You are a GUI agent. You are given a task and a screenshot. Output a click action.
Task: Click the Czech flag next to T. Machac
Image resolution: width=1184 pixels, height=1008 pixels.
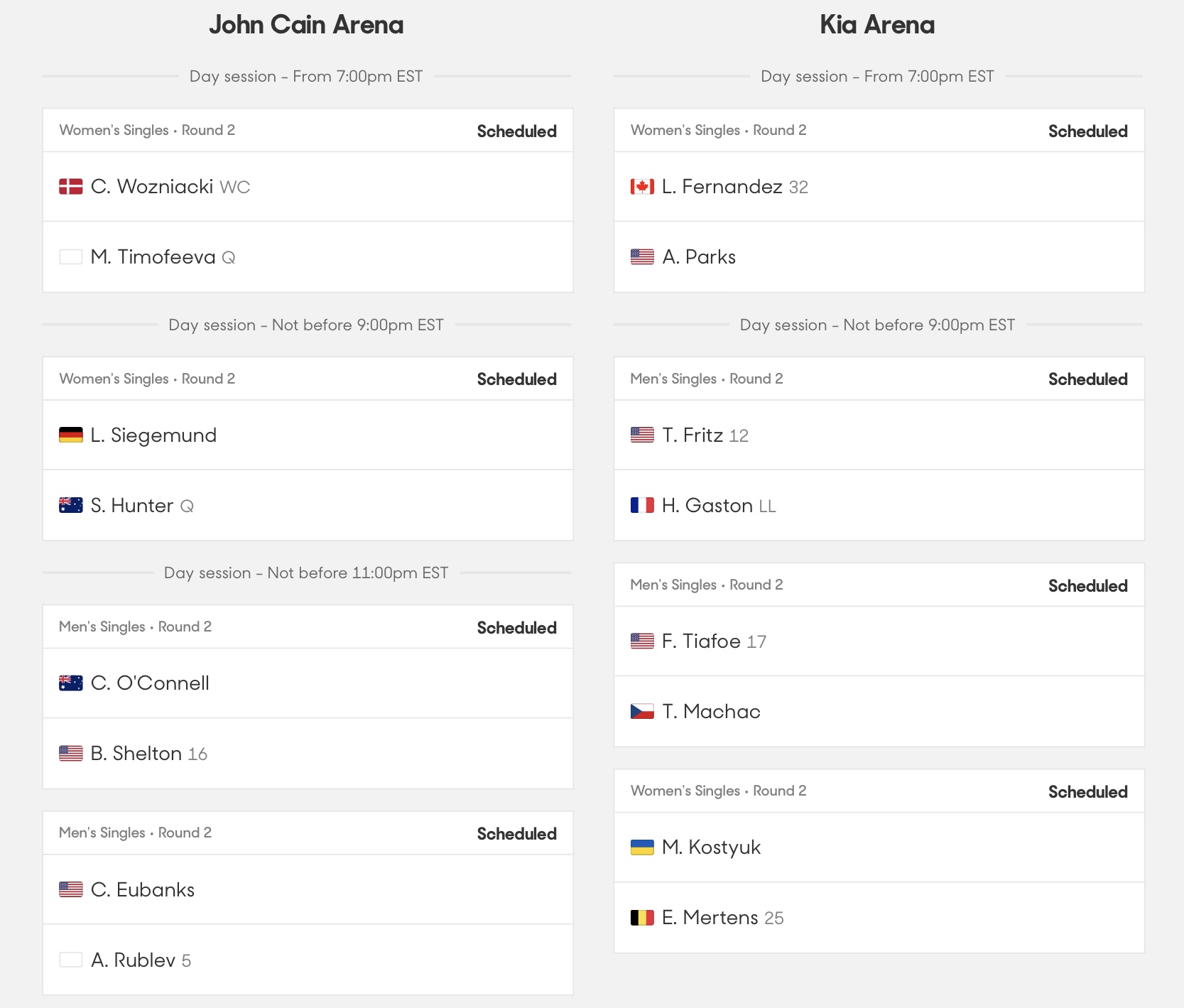pos(642,712)
